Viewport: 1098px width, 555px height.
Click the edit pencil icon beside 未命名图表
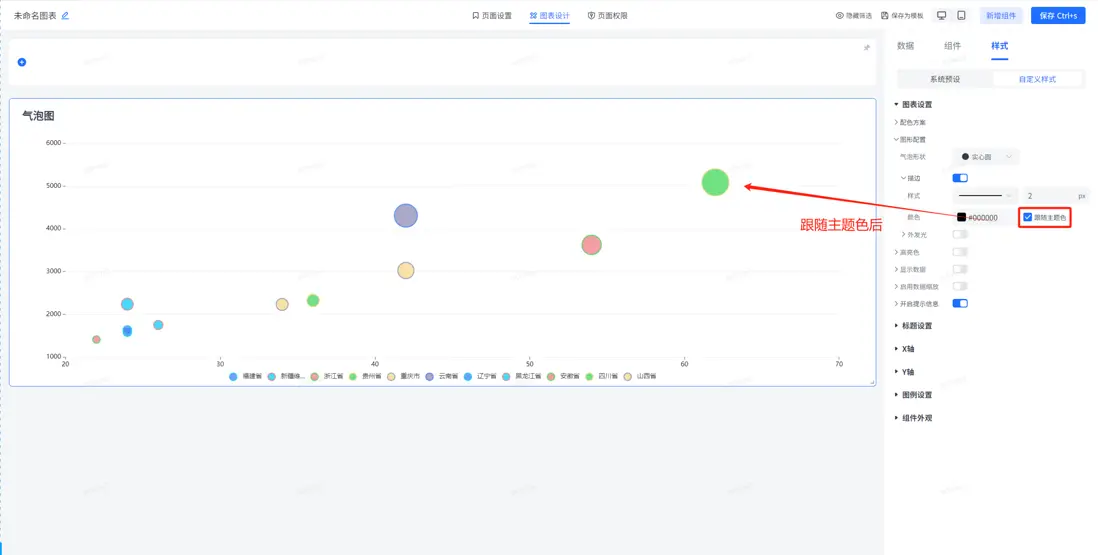coord(65,15)
